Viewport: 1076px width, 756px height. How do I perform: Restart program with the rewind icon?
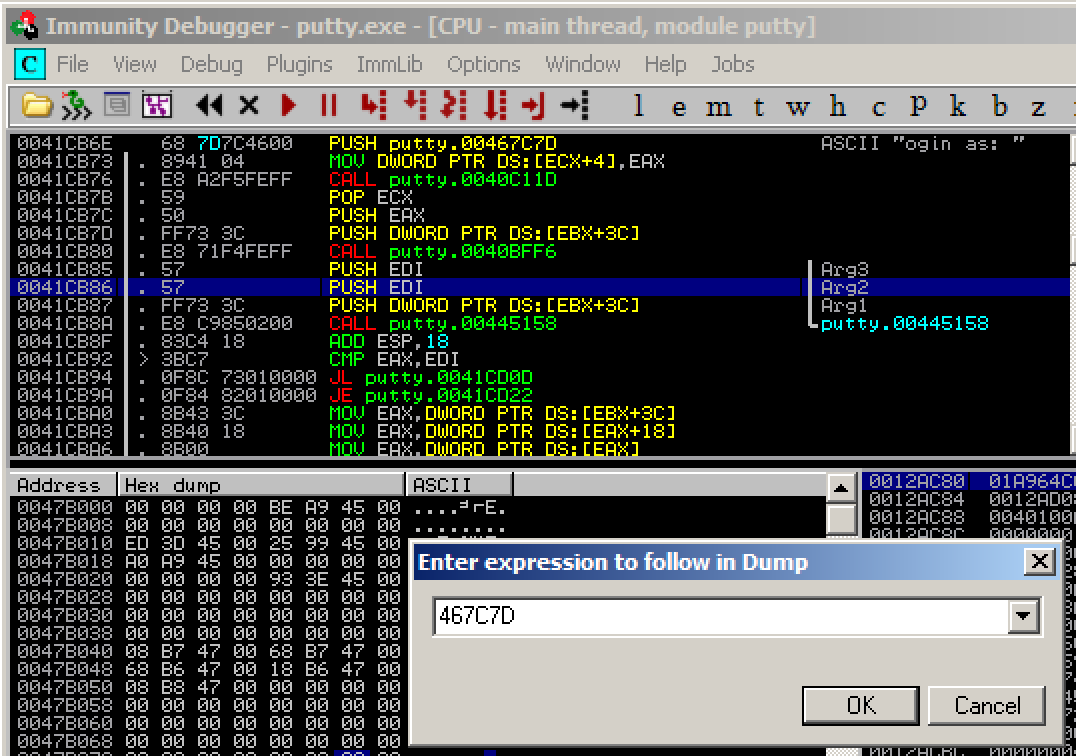(x=209, y=106)
